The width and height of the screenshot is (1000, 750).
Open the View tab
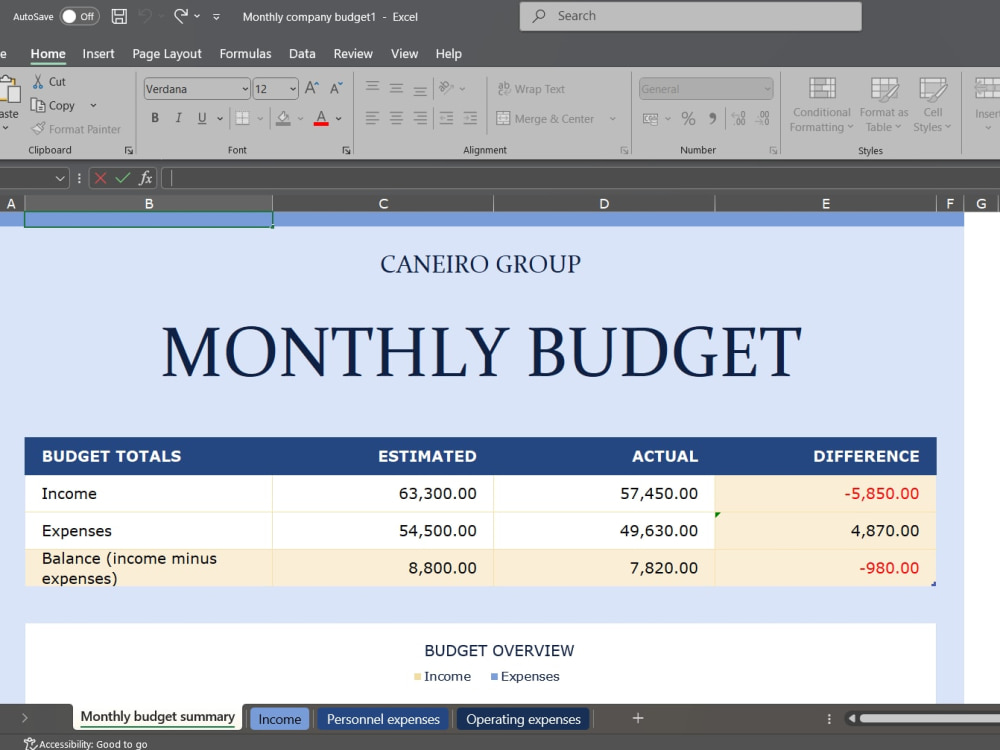pyautogui.click(x=404, y=54)
